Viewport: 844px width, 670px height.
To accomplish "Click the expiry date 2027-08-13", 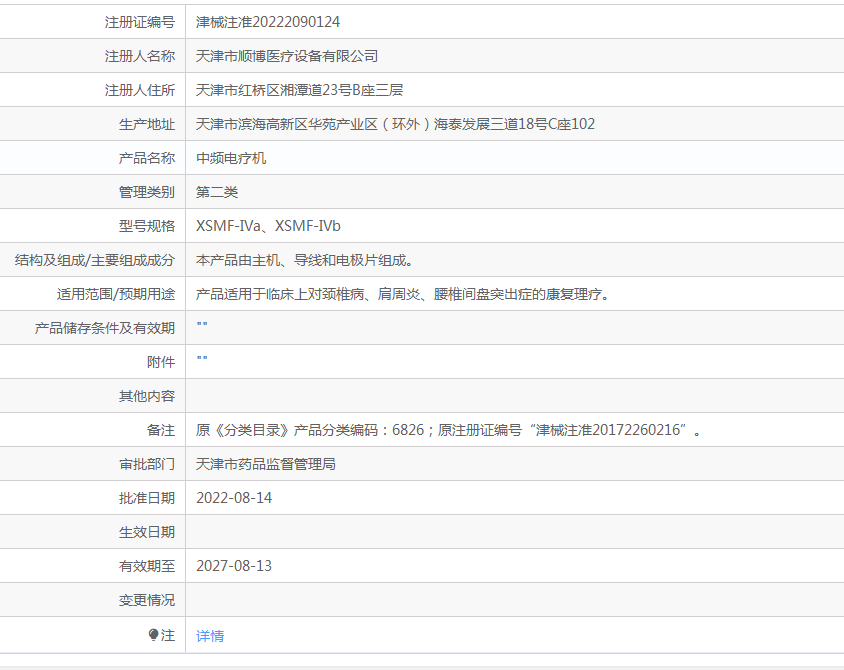I will (234, 566).
